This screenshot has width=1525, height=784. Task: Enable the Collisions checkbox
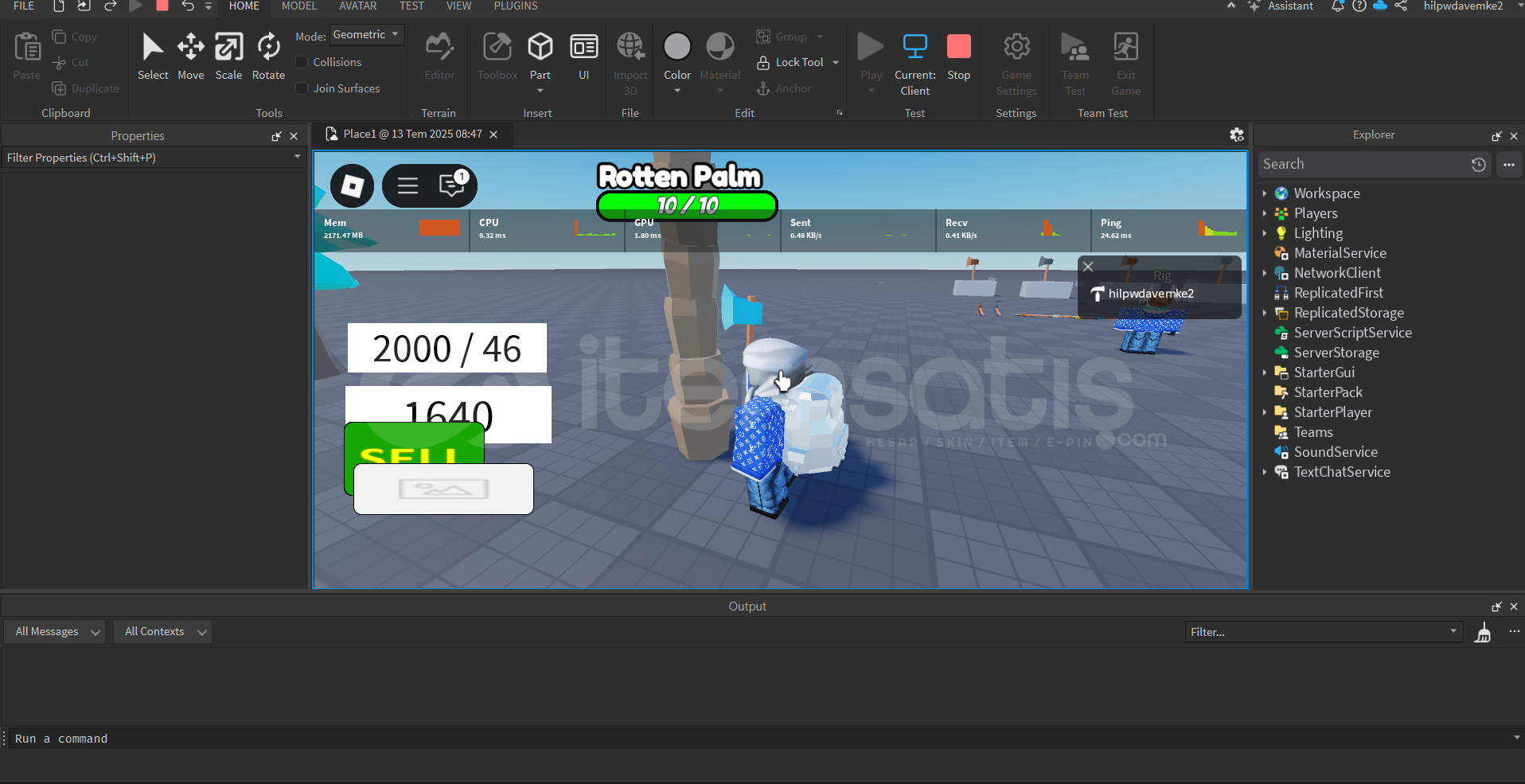[x=302, y=62]
